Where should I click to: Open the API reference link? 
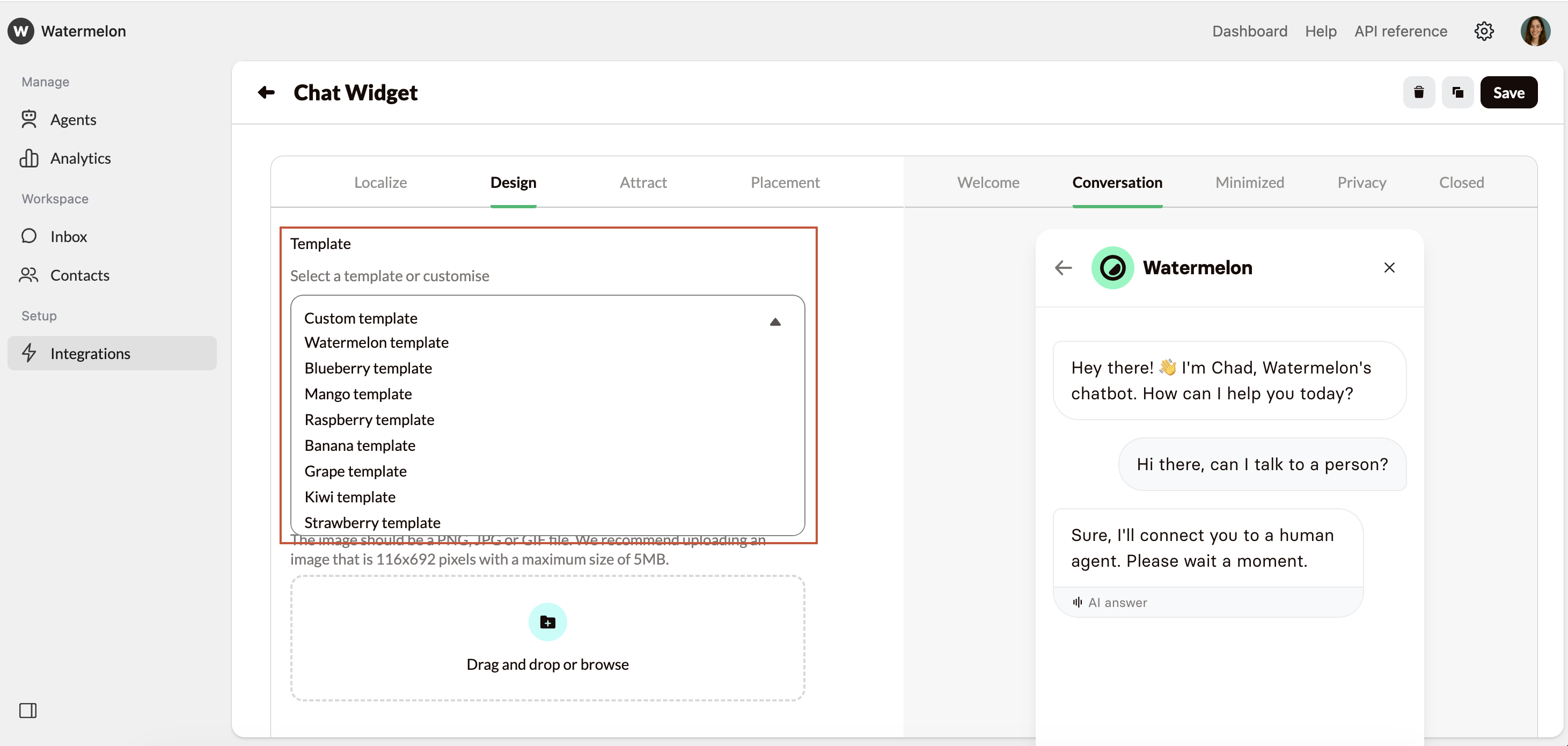pos(1400,31)
